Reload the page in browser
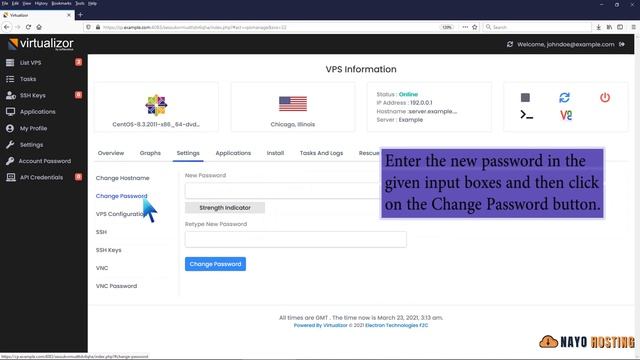Image resolution: width=640 pixels, height=360 pixels. point(28,27)
